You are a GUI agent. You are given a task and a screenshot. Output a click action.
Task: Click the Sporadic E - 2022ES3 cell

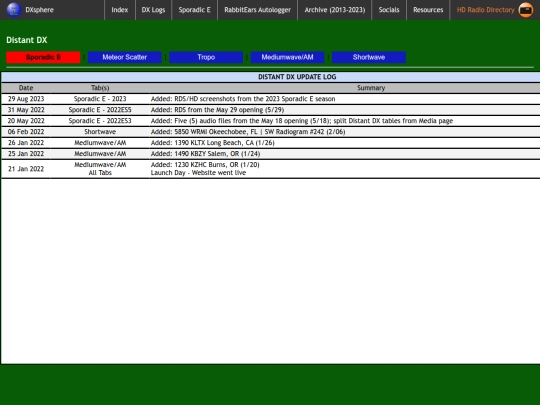coord(100,121)
